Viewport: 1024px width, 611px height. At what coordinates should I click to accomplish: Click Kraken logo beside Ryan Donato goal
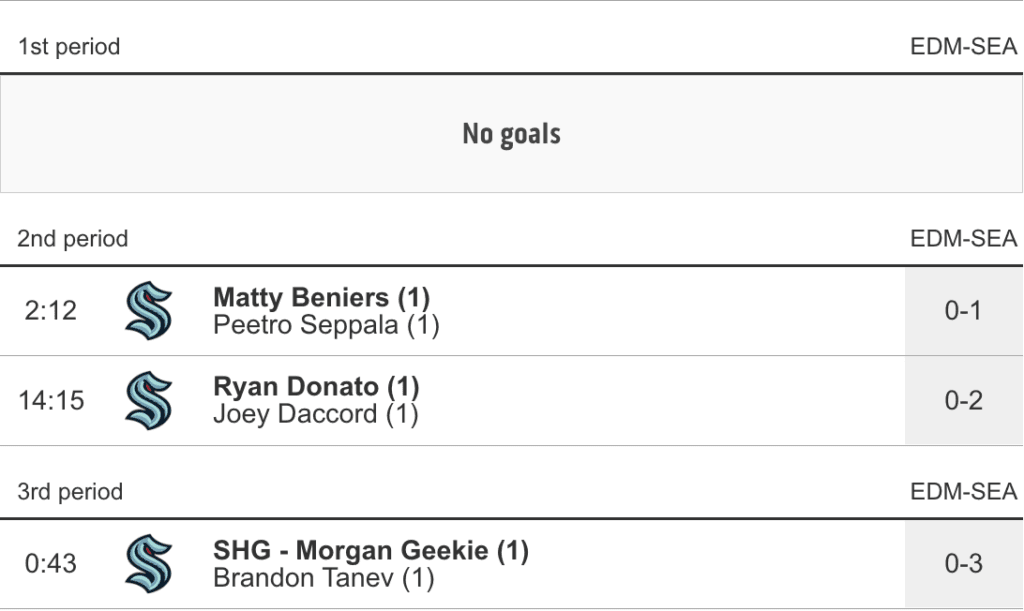(149, 401)
